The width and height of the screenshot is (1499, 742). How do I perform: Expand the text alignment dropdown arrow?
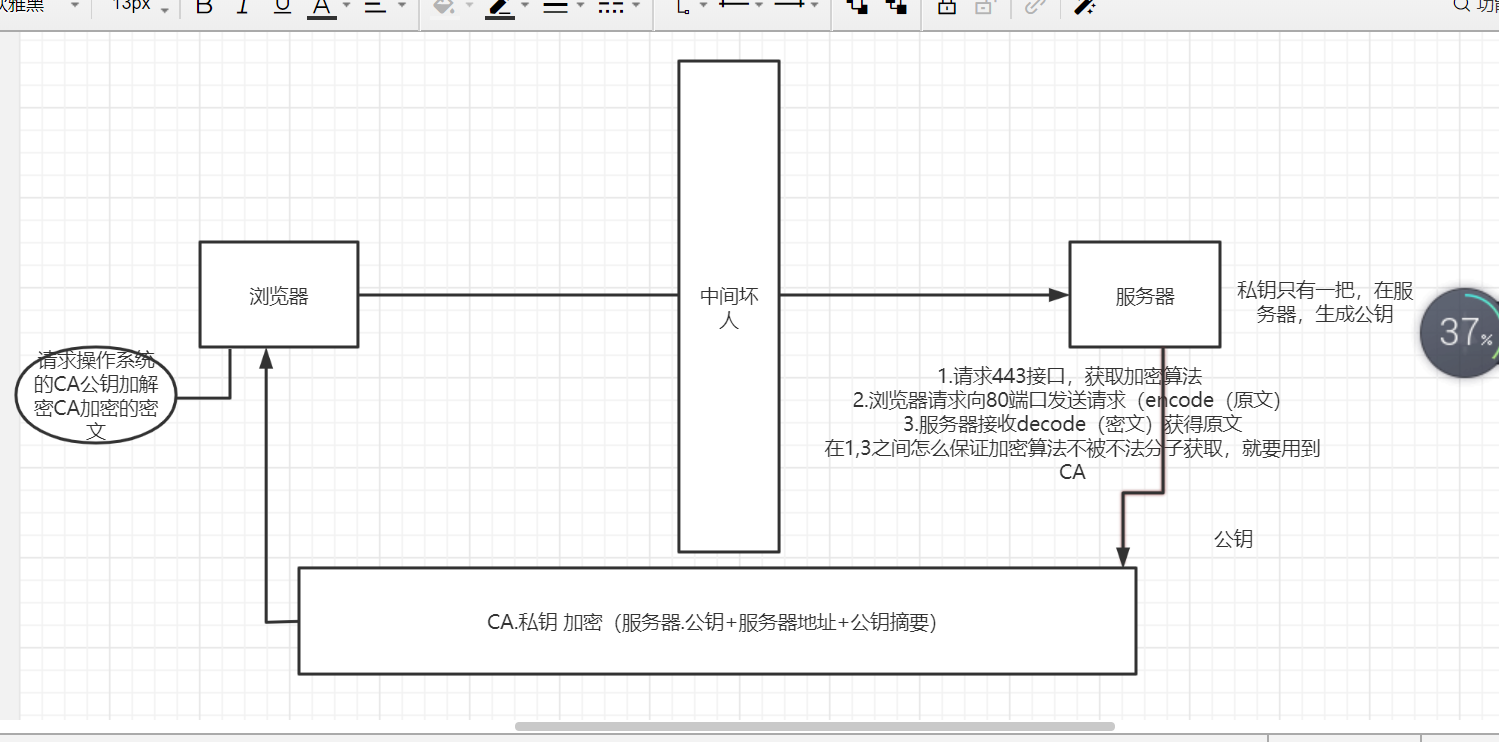coord(401,5)
